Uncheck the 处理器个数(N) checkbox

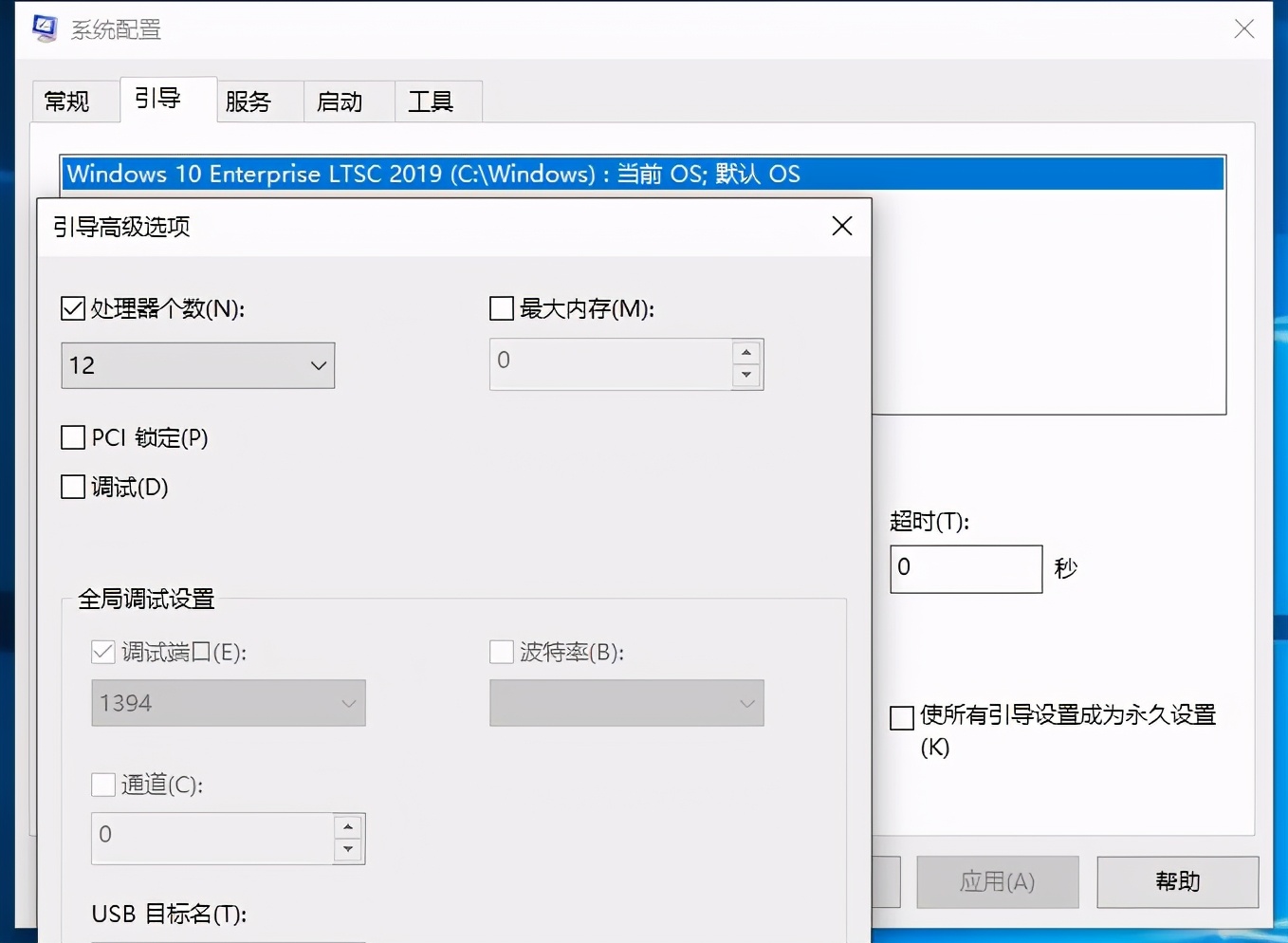point(72,307)
